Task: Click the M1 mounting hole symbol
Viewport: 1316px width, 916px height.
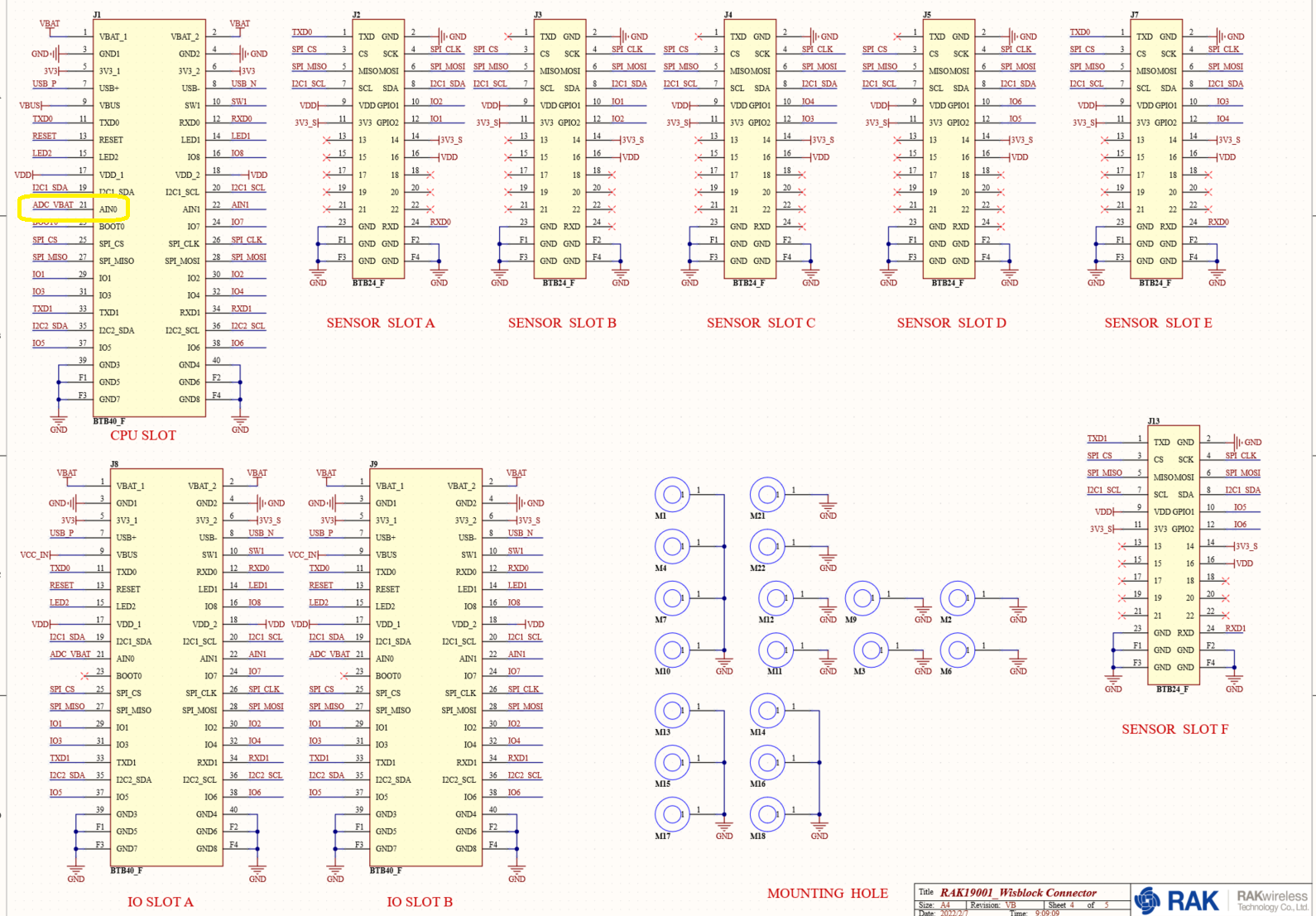Action: click(672, 495)
